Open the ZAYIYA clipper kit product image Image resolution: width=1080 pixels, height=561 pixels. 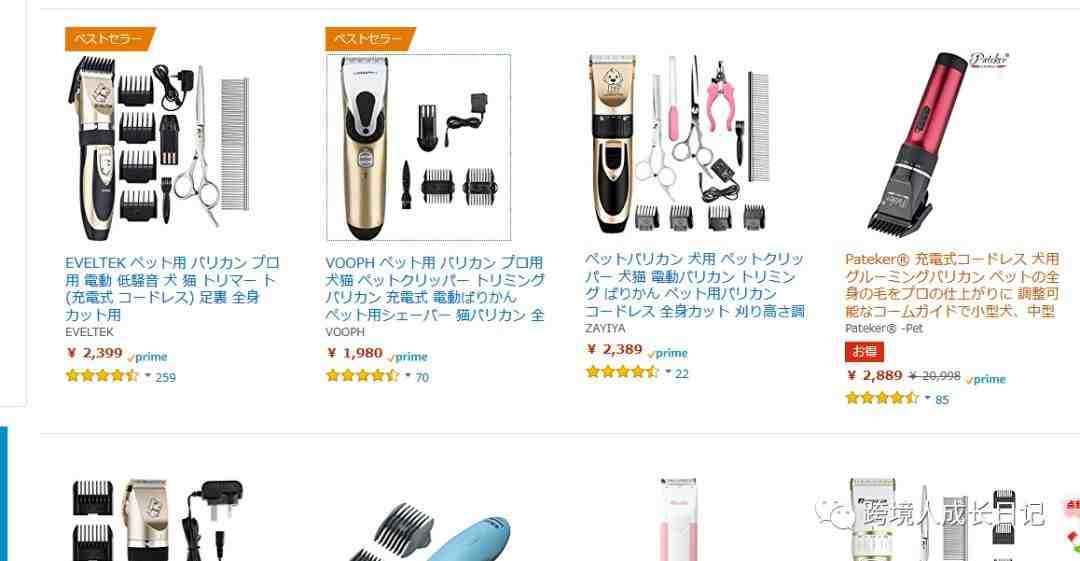[678, 143]
